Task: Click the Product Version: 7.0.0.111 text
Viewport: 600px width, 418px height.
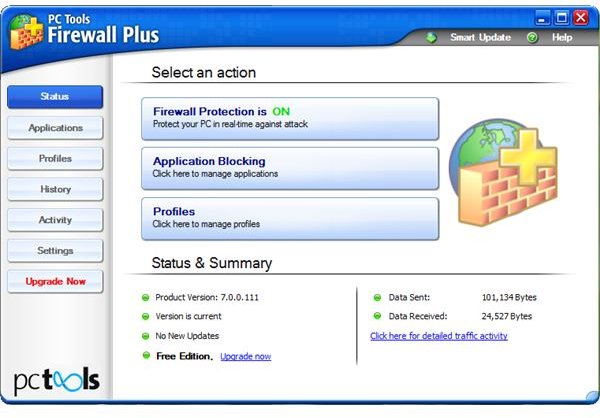Action: coord(207,297)
